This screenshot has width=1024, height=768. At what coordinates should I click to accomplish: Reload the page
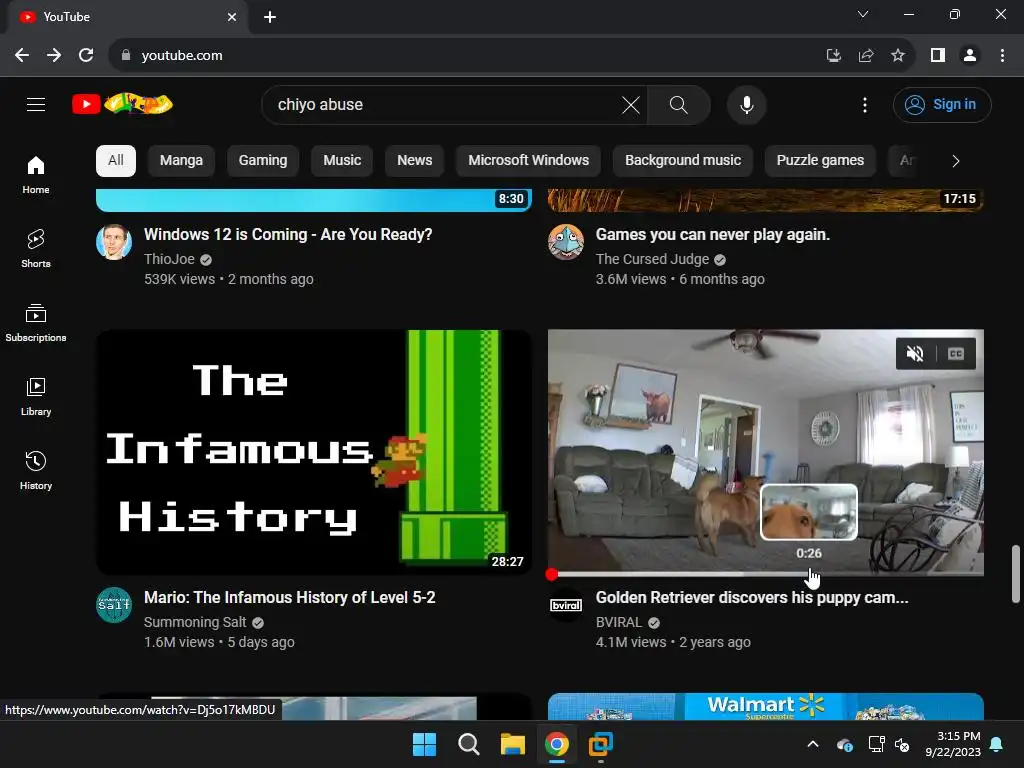click(86, 56)
